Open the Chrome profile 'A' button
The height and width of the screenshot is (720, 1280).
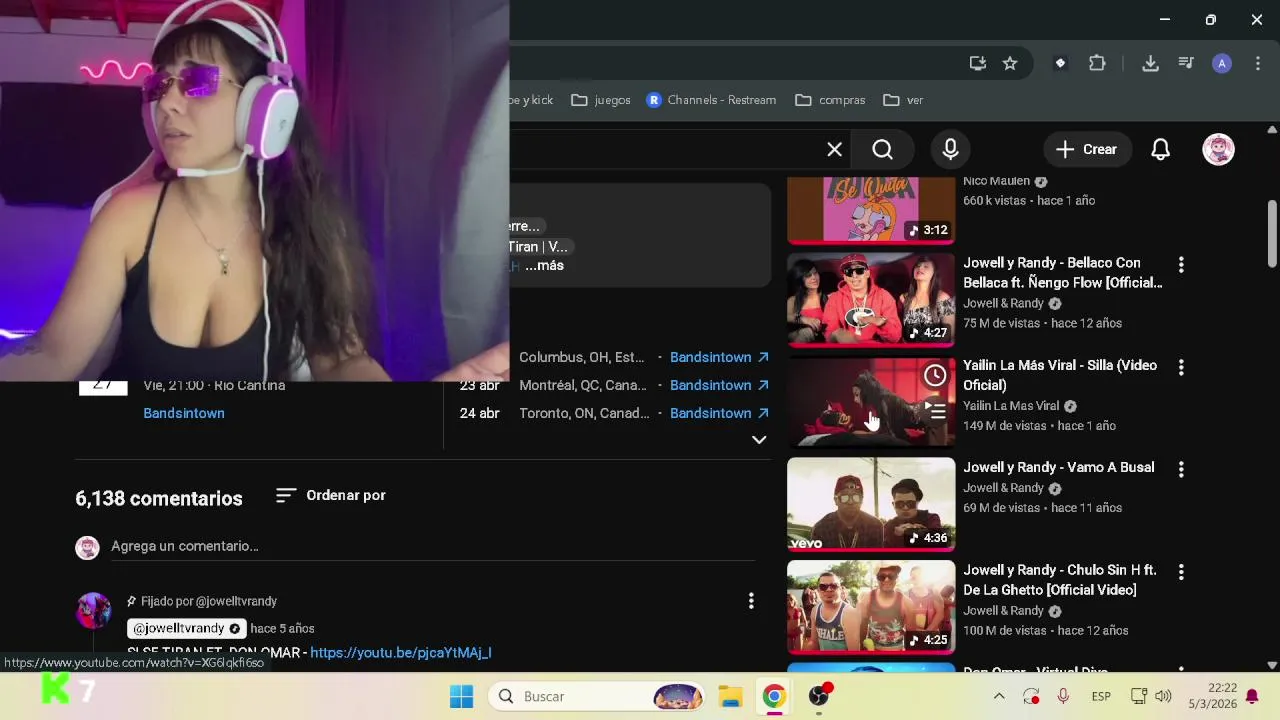tap(1221, 63)
